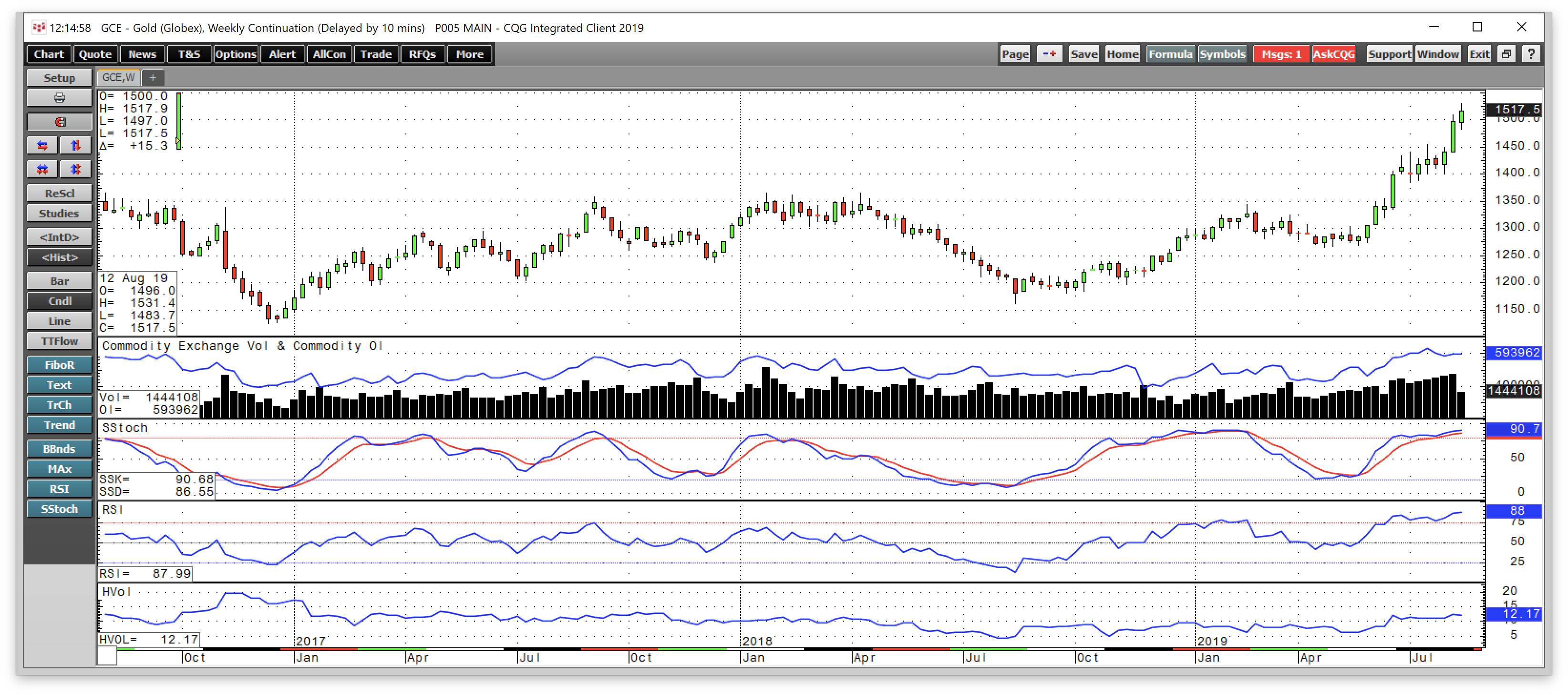Open the Support menu
The image size is (1568, 695).
(1389, 54)
